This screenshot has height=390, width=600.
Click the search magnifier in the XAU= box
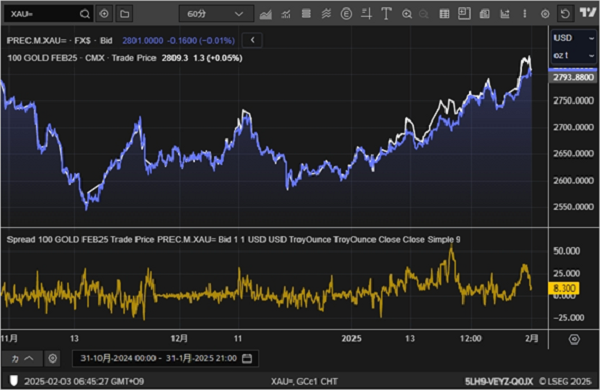pos(85,14)
